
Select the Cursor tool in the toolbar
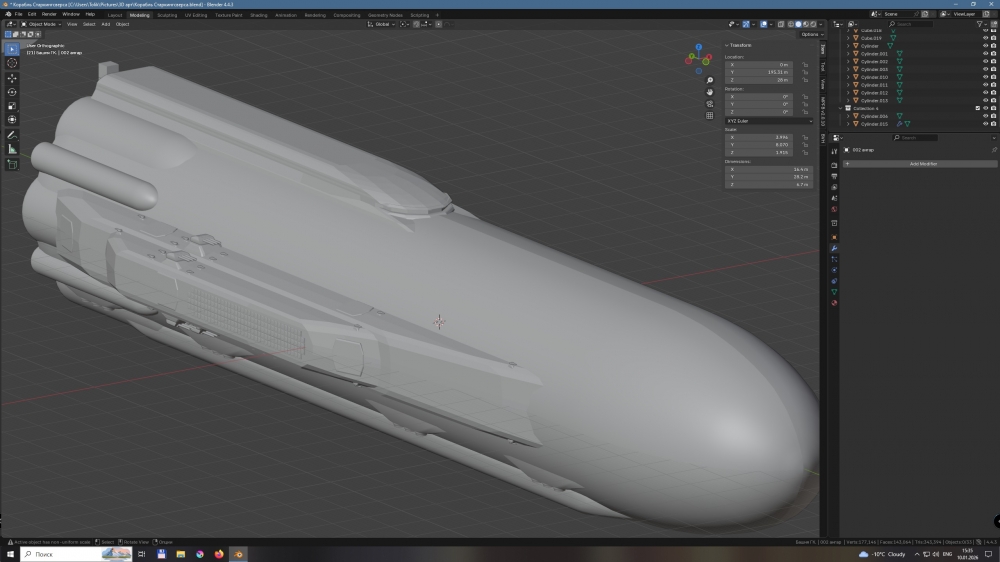(12, 63)
